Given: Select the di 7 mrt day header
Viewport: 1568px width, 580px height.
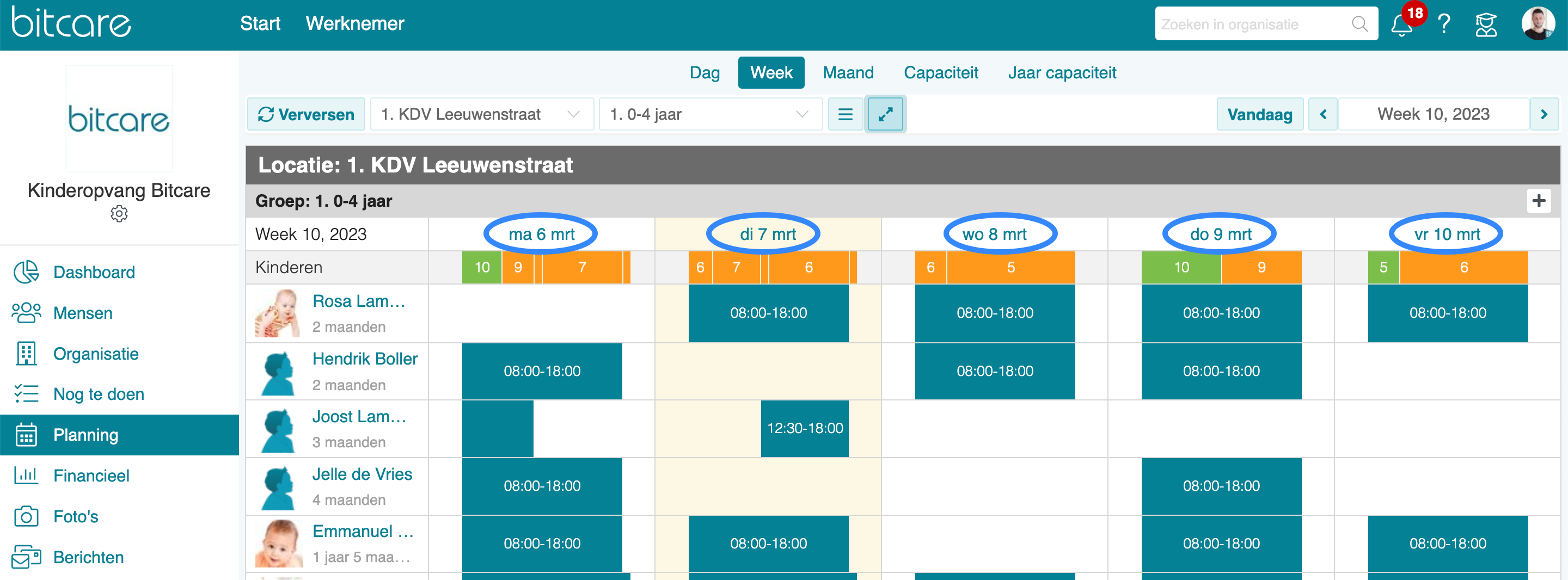Looking at the screenshot, I should pos(768,235).
